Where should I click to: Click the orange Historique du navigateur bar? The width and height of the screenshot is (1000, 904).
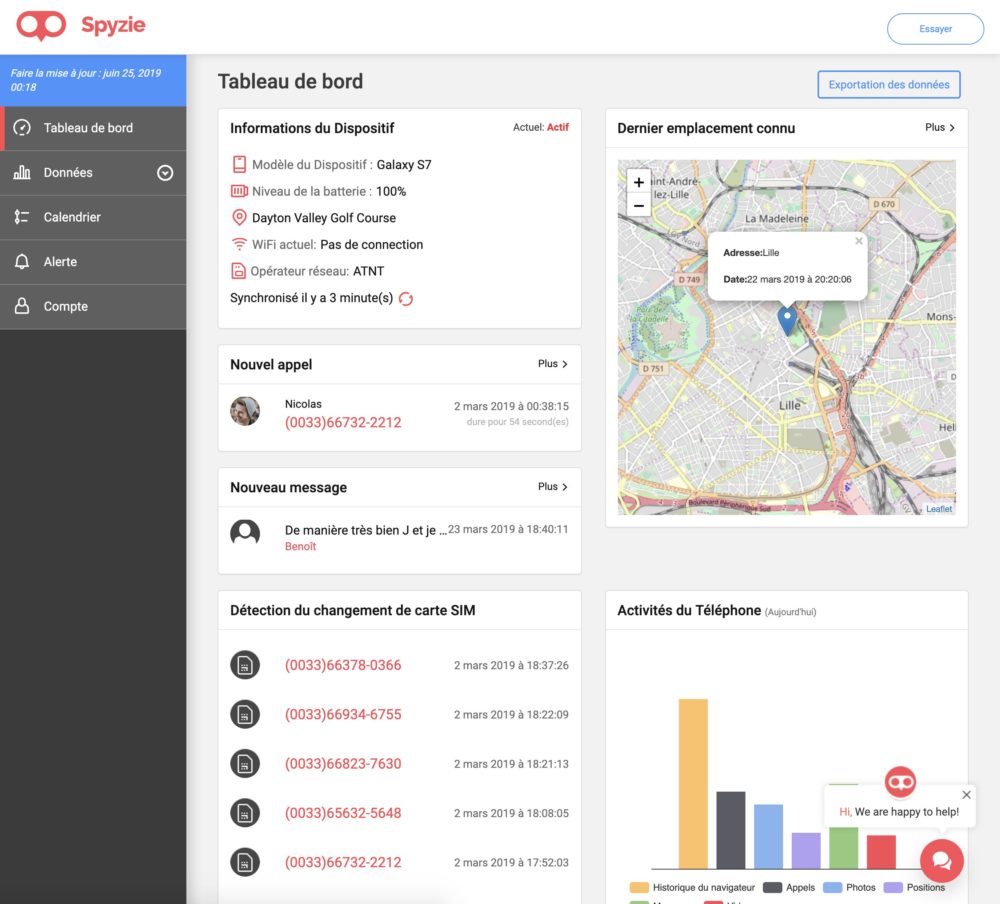click(693, 783)
